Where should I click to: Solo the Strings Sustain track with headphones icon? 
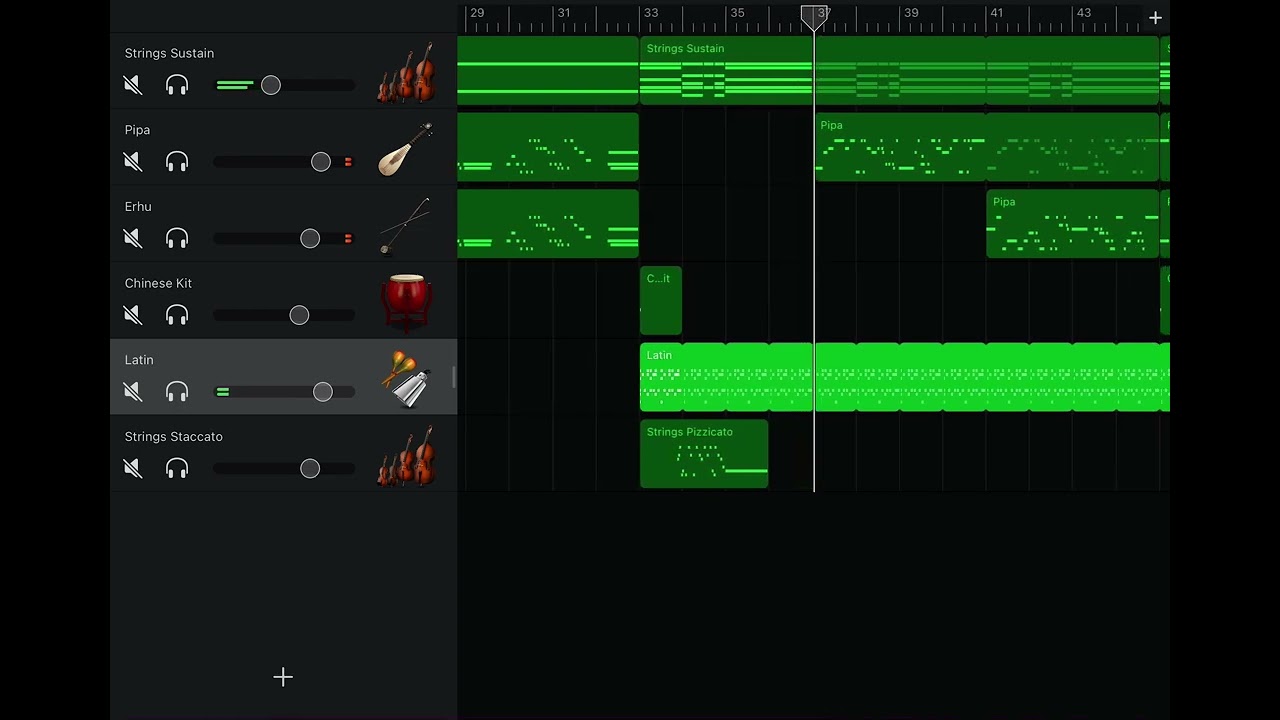[177, 85]
